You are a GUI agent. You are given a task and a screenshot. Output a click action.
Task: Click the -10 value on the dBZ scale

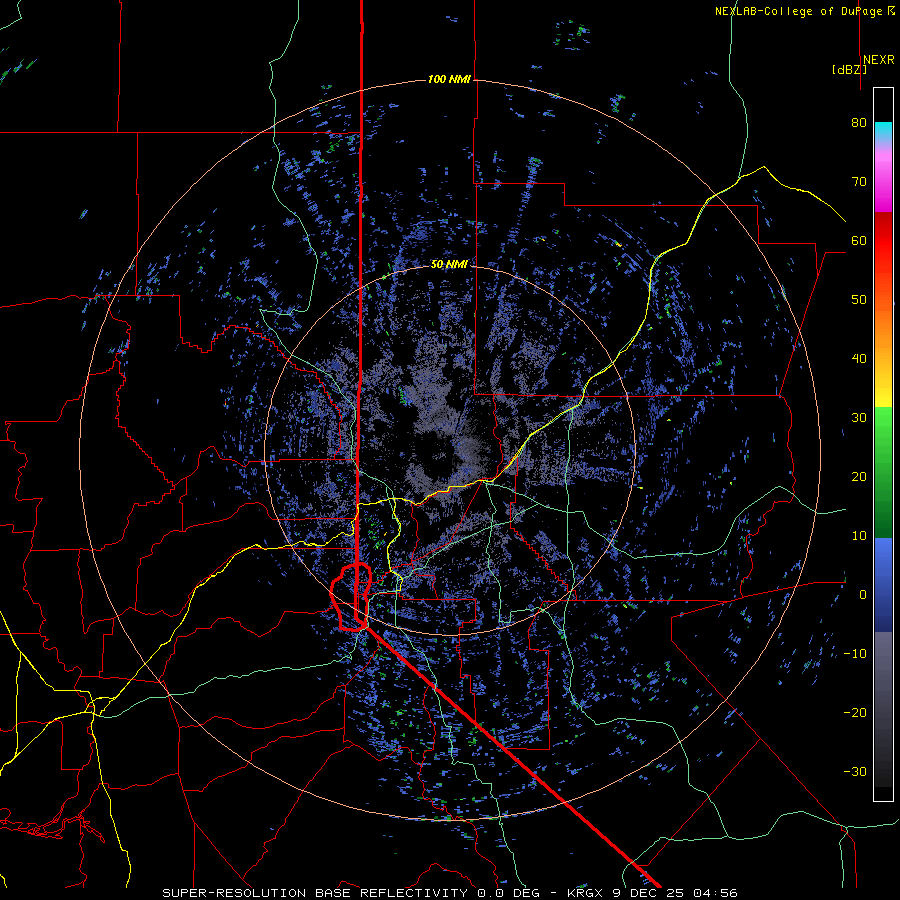855,653
